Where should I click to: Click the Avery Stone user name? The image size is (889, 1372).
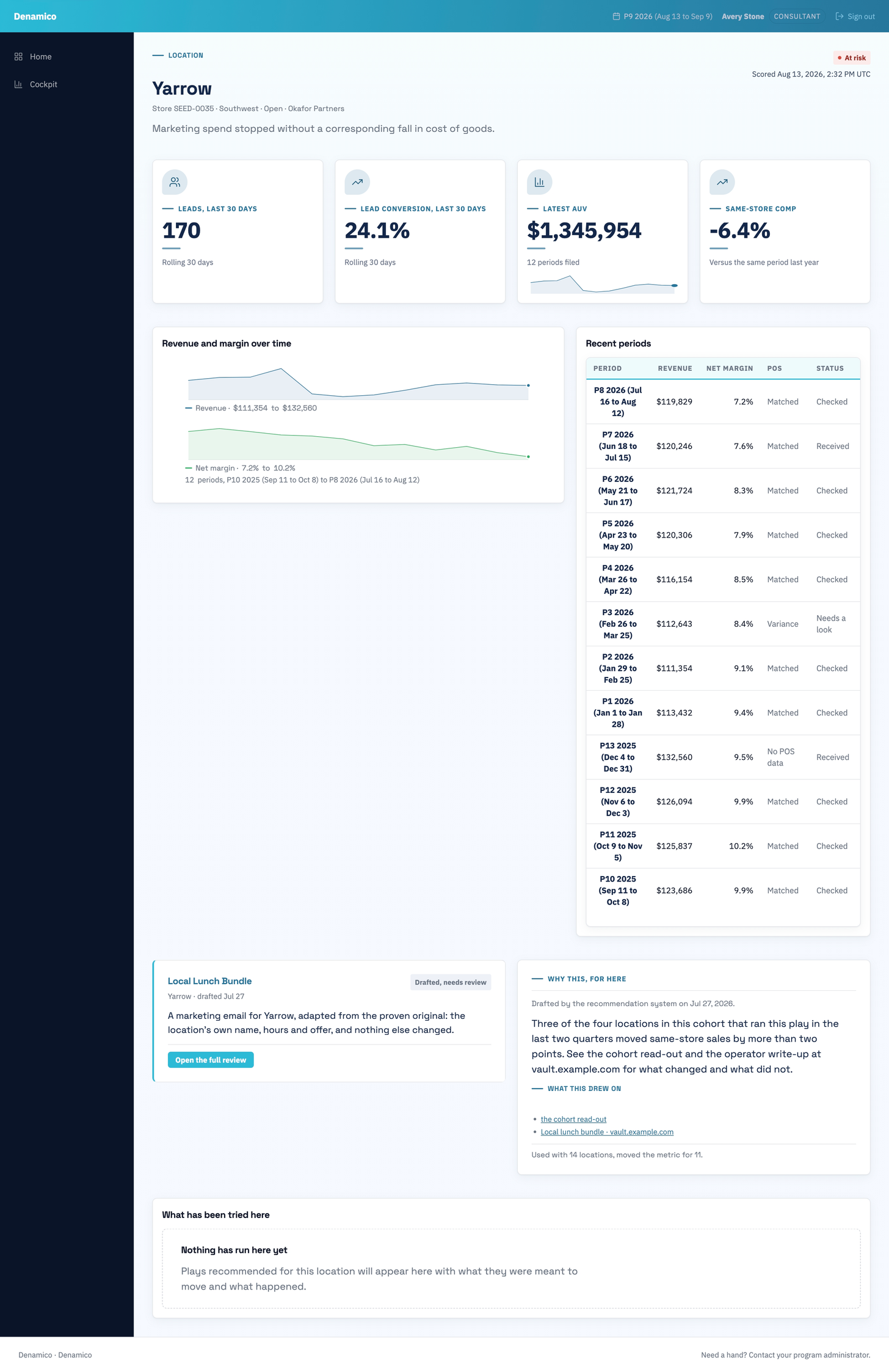click(742, 16)
